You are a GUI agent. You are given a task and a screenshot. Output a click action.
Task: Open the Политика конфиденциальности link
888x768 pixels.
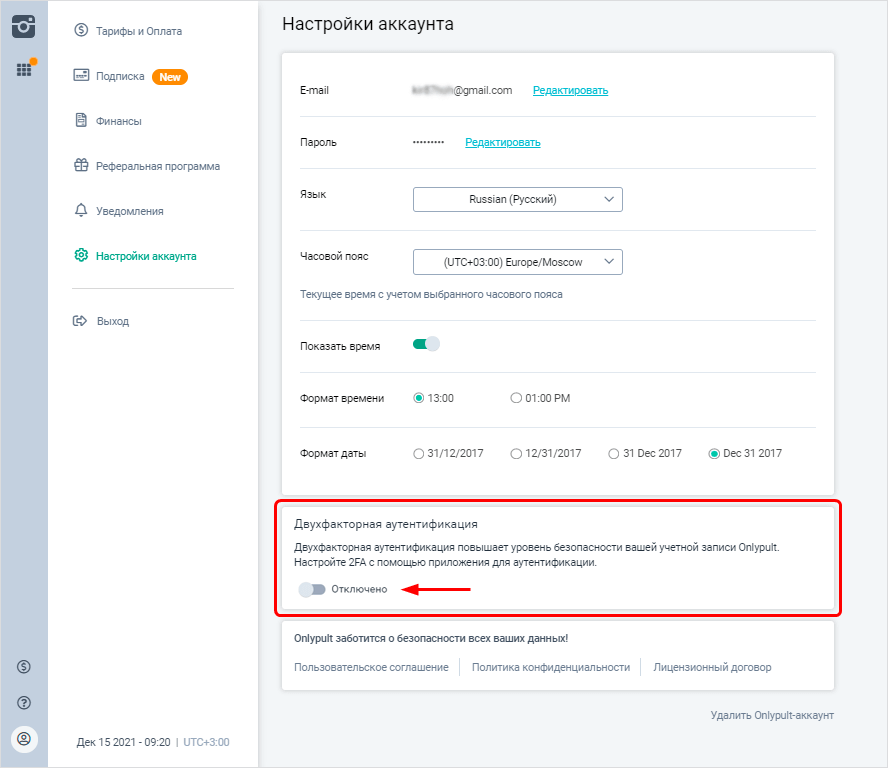point(550,667)
